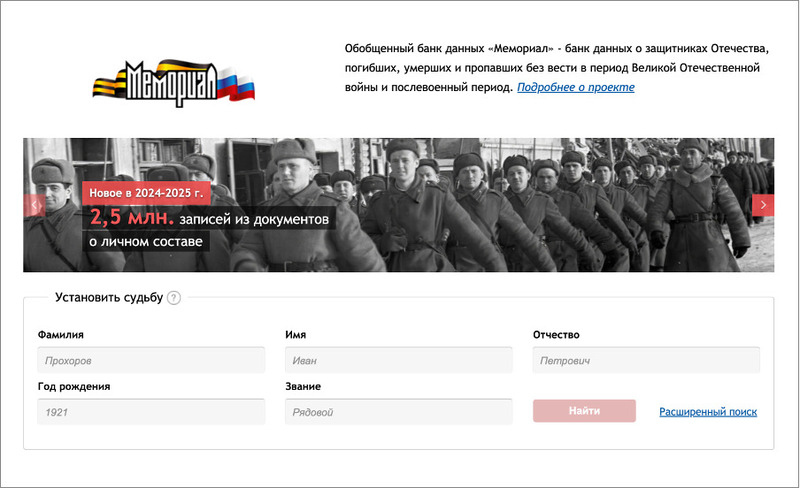Focus the Отчество input field

[646, 360]
